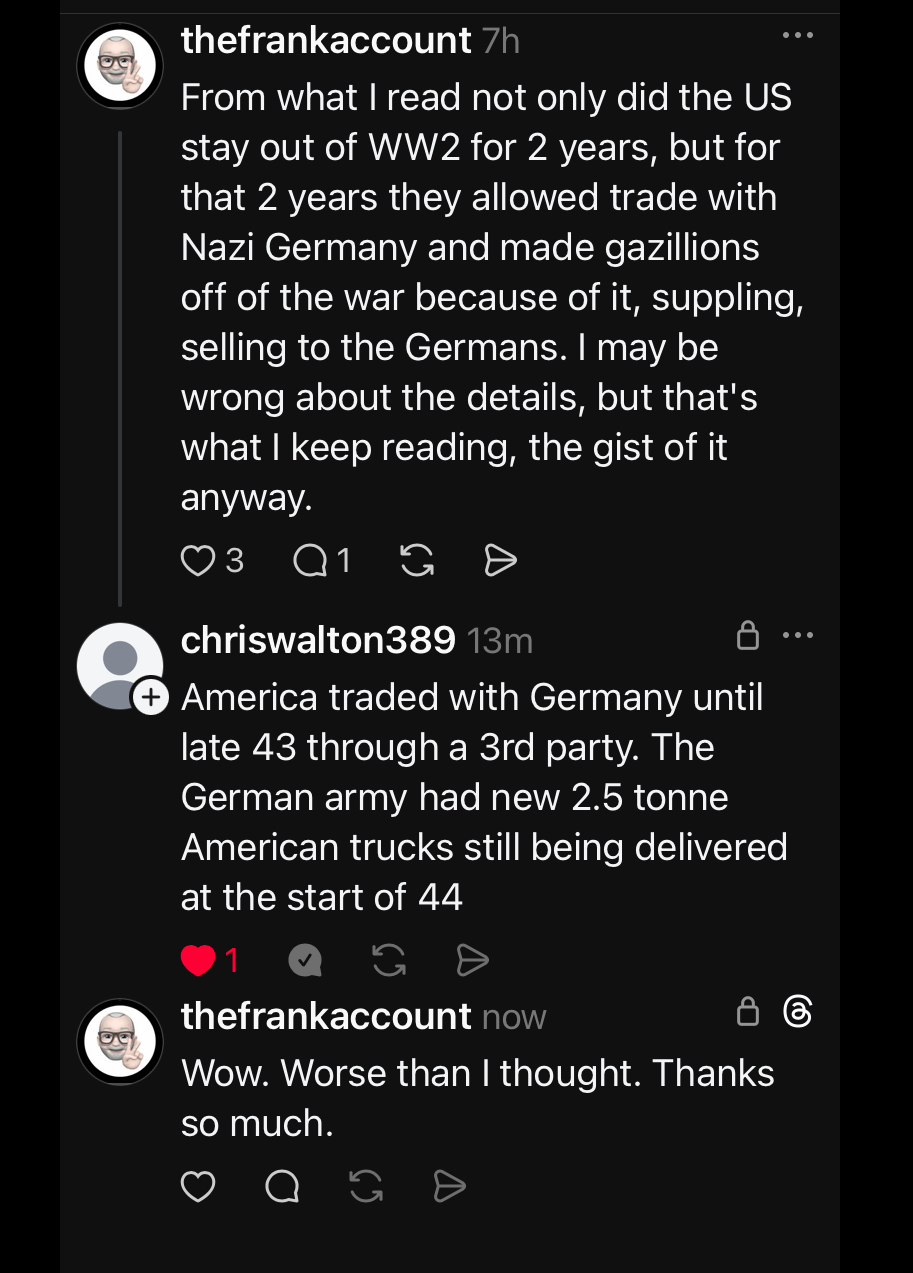913x1273 pixels.
Task: Click the Threads logo icon on latest reply
Action: click(798, 1013)
